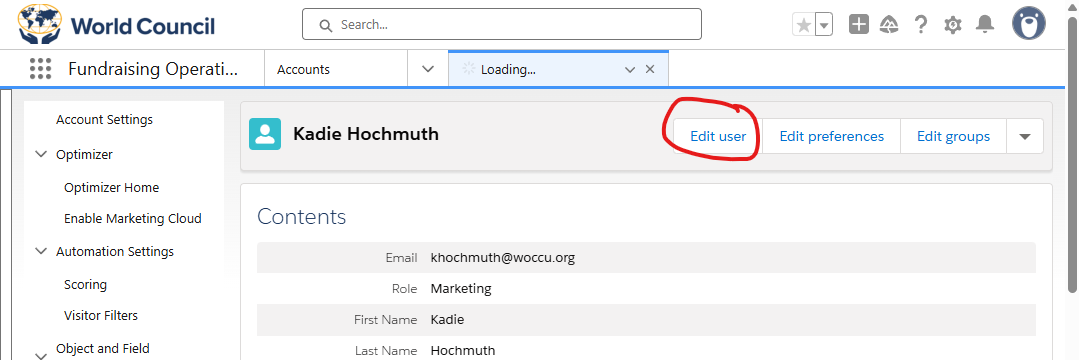Screen dimensions: 1079x360
Task: Open the Help question mark icon
Action: [x=921, y=25]
